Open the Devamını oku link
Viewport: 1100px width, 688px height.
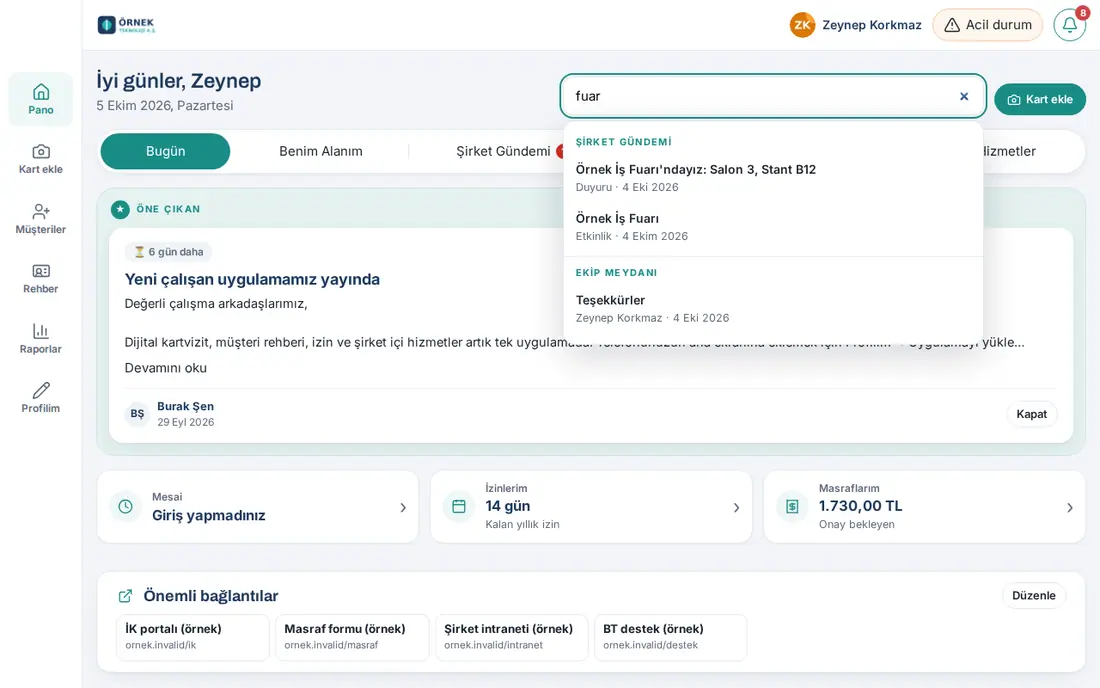tap(166, 367)
